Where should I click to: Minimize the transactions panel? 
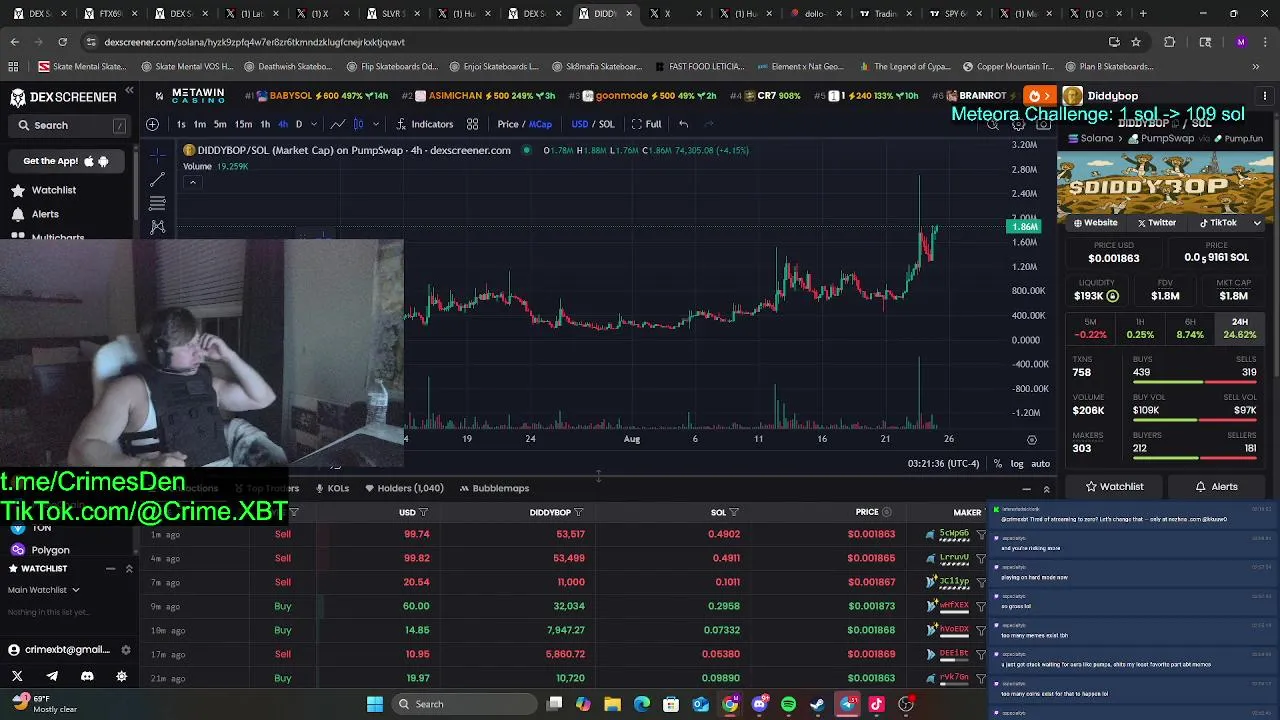1026,489
